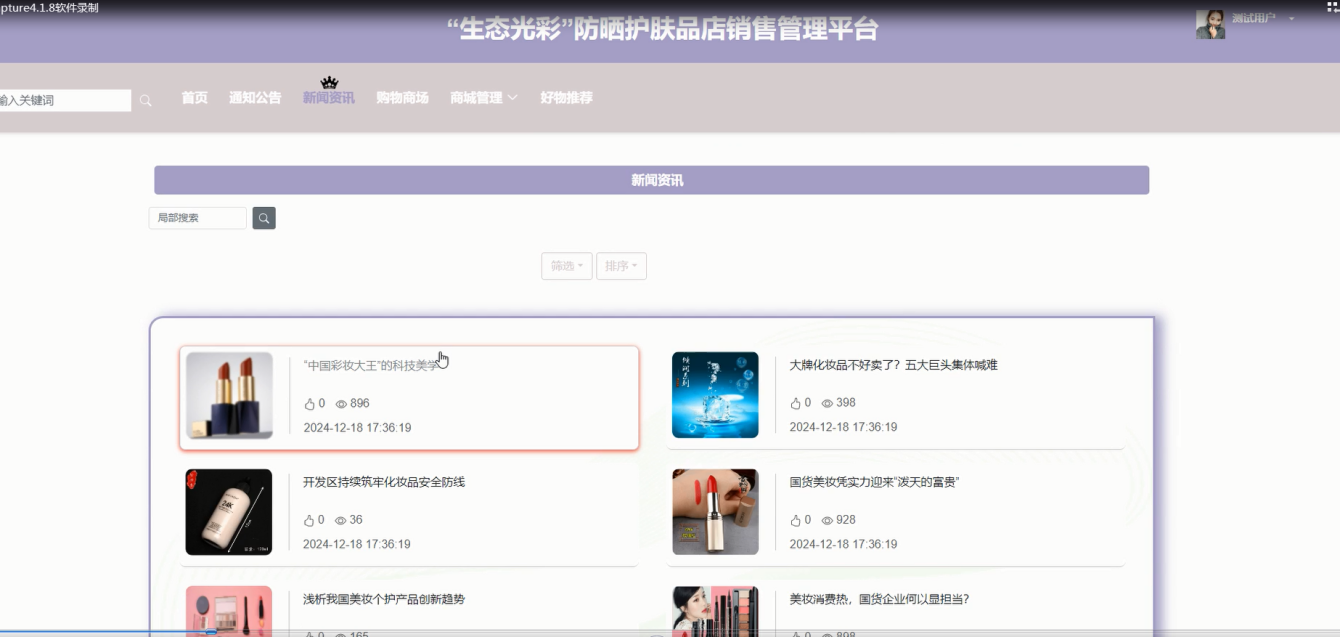
Task: Open the 测试用户 account dropdown arrow
Action: [x=1291, y=19]
